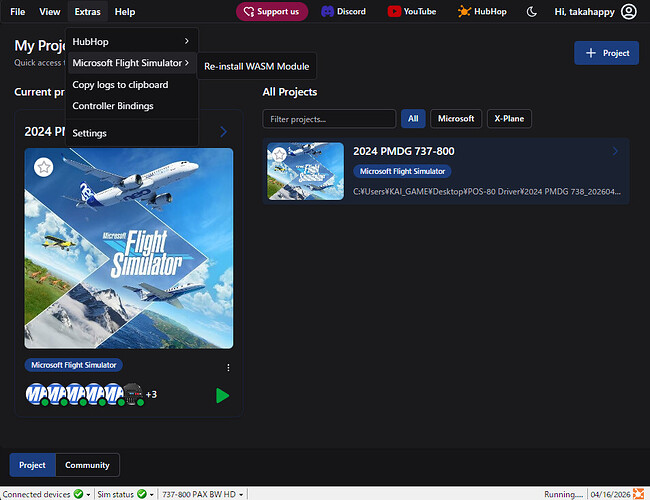650x500 pixels.
Task: Open the HubHop link in header
Action: pyautogui.click(x=482, y=12)
